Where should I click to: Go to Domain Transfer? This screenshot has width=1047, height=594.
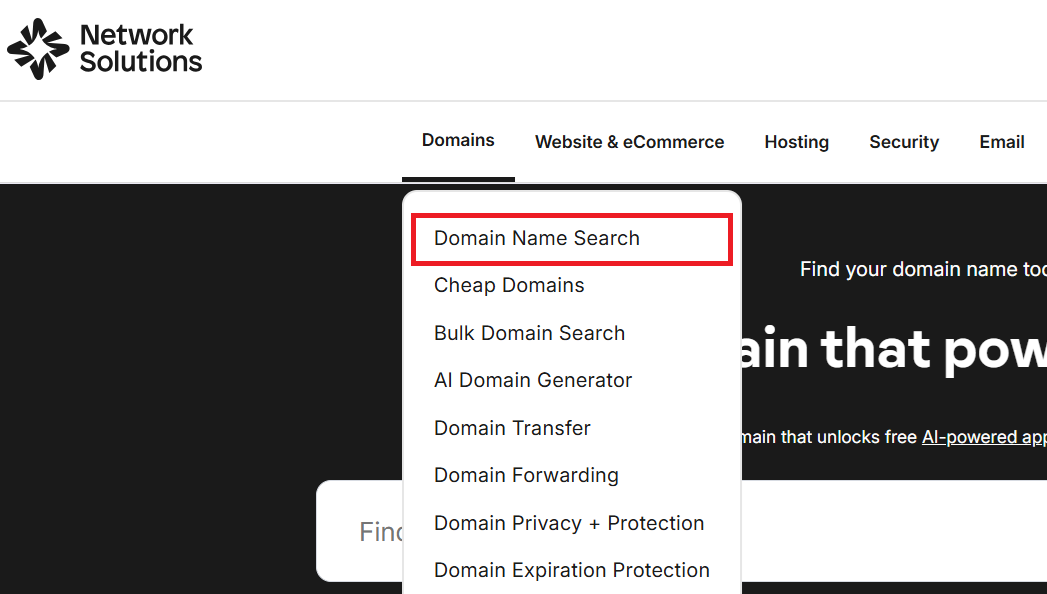tap(512, 428)
